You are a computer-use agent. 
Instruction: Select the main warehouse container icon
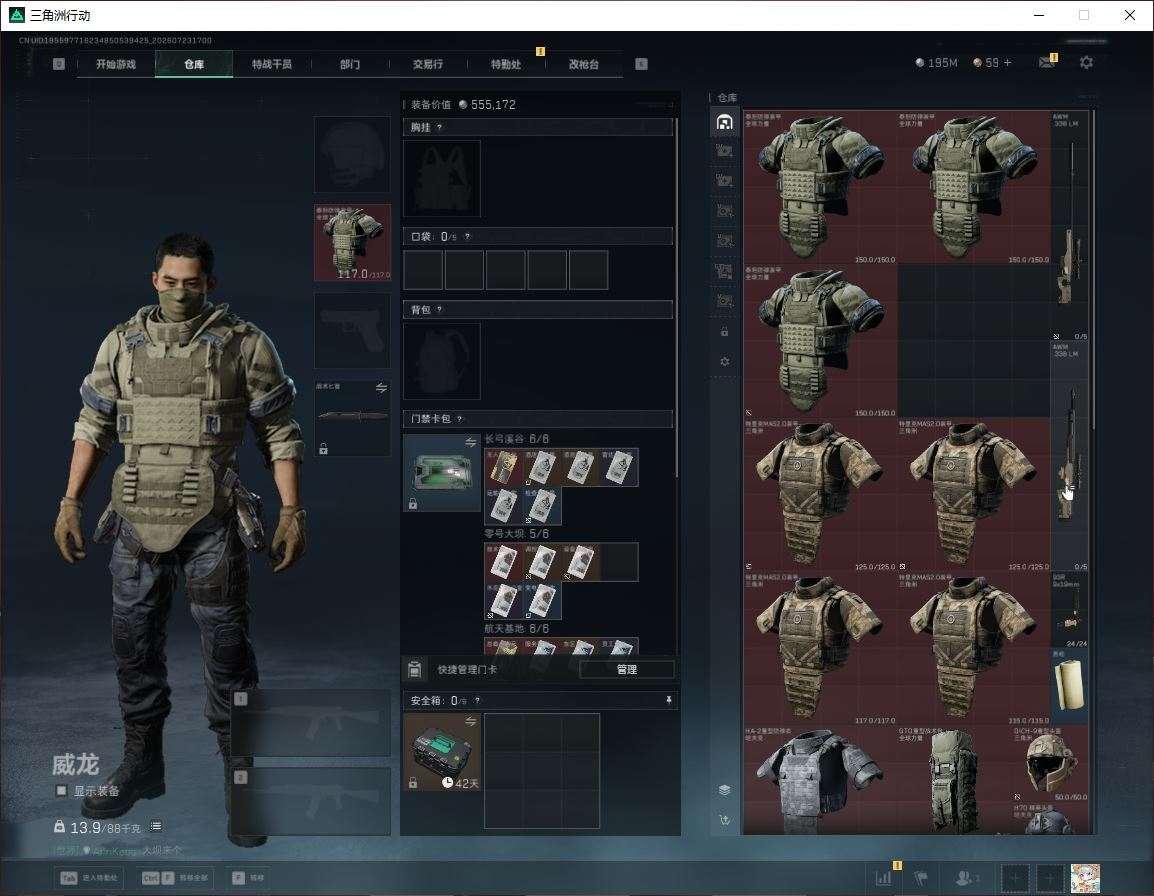(724, 122)
